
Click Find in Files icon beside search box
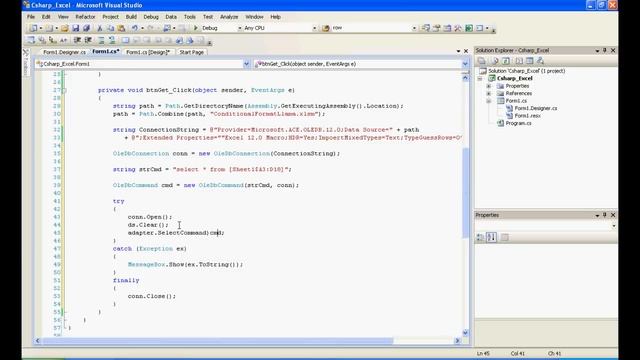(x=326, y=28)
